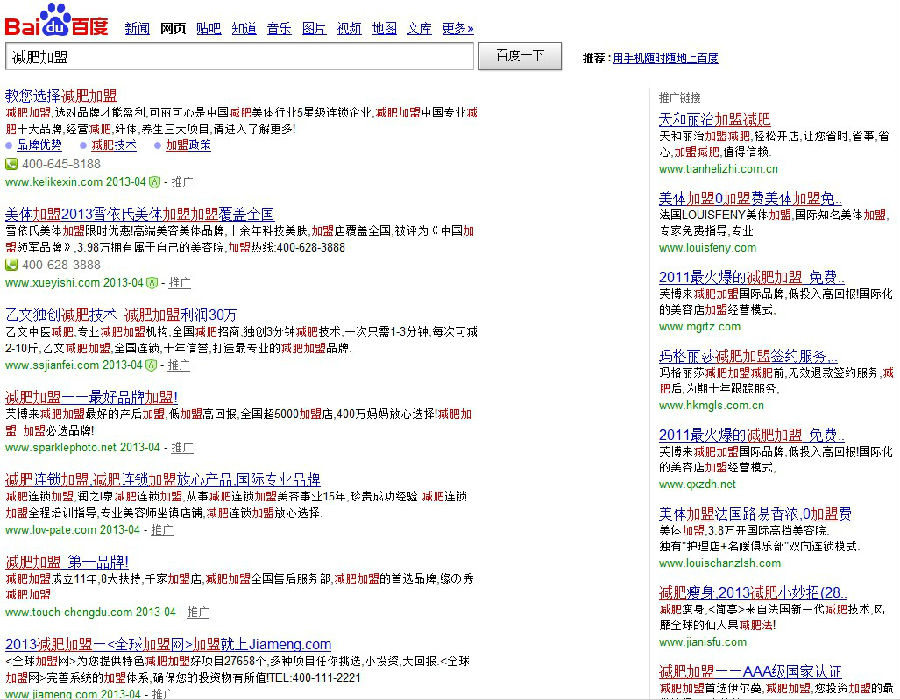Open the sidebar ad 美体加盟法国路易香浓,0加盟费
900x700 pixels.
pyautogui.click(x=755, y=514)
